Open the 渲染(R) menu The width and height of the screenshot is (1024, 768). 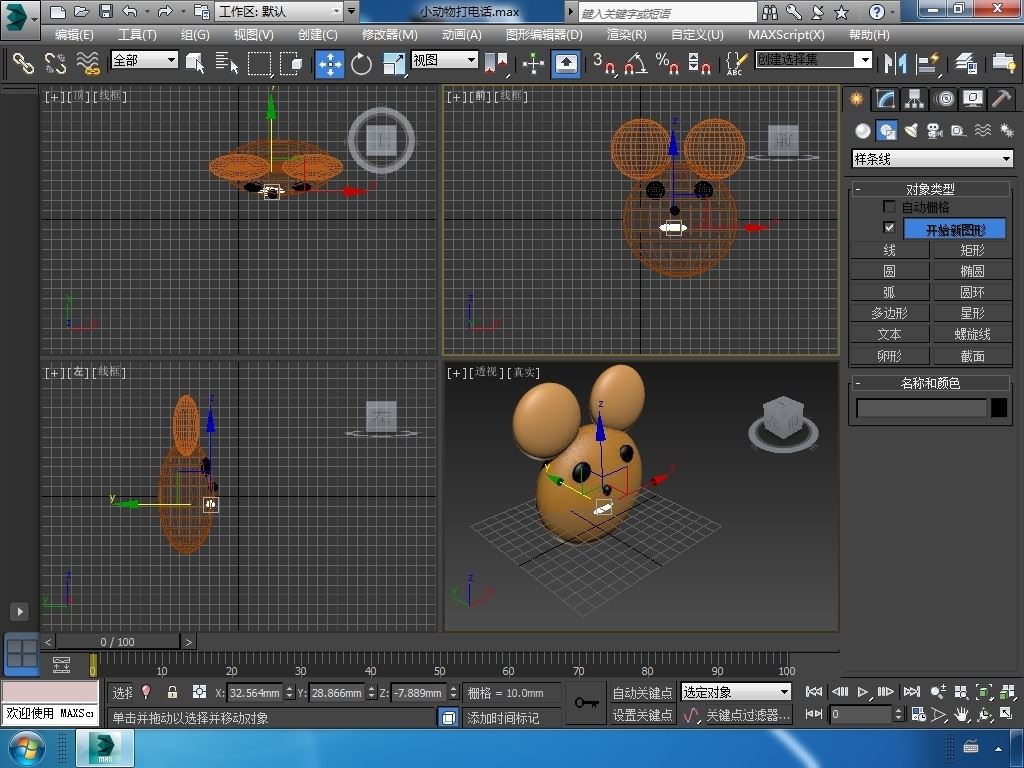coord(626,35)
